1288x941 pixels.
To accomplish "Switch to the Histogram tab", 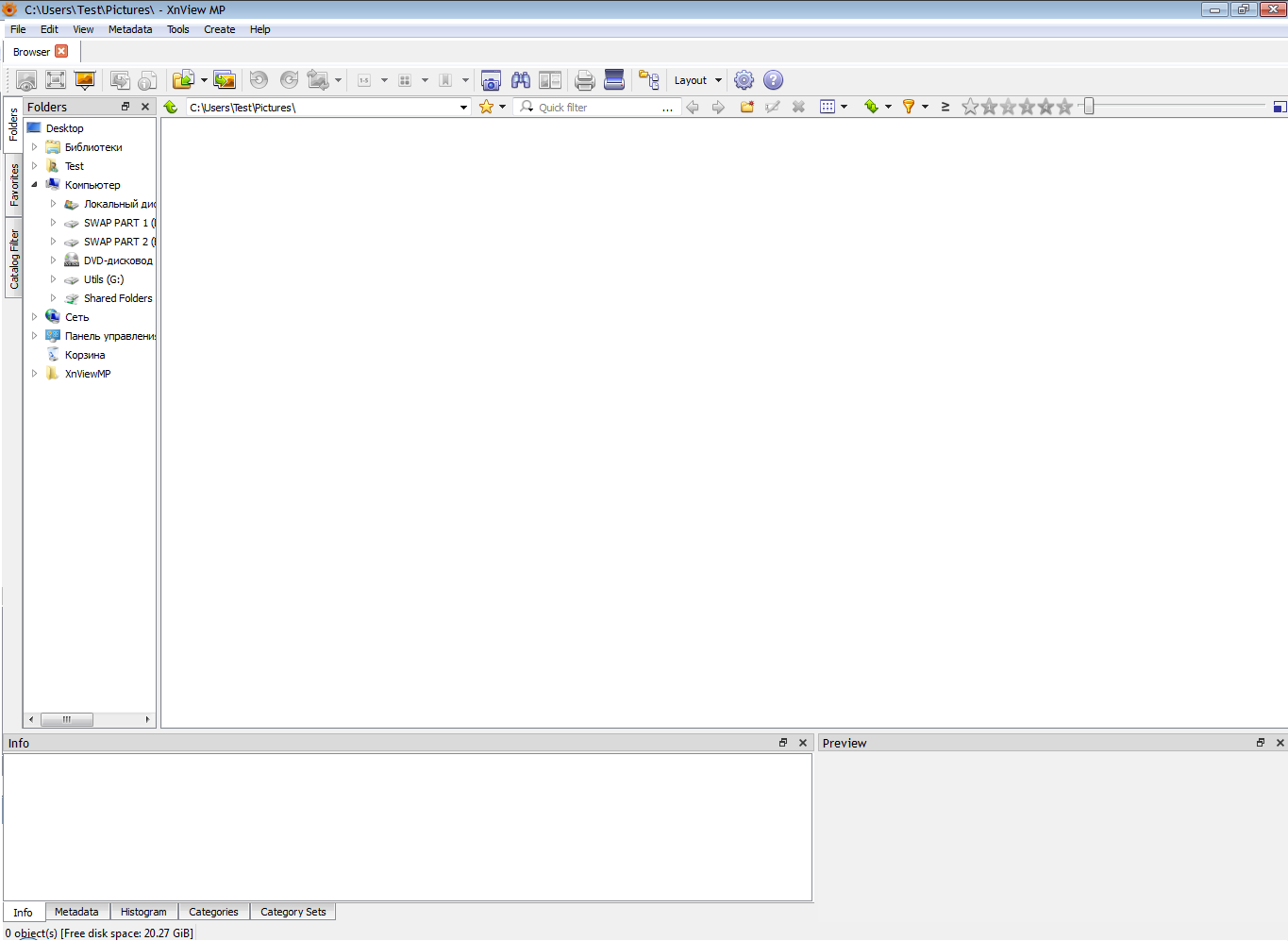I will pos(143,912).
